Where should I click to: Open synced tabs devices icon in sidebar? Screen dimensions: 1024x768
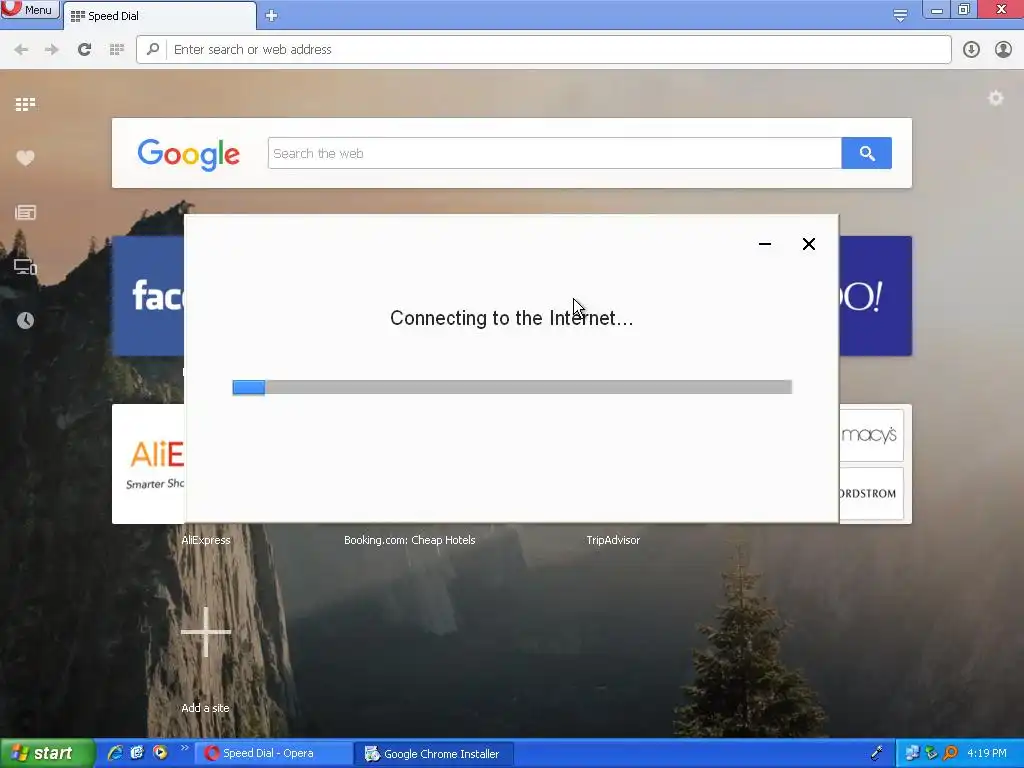click(25, 266)
